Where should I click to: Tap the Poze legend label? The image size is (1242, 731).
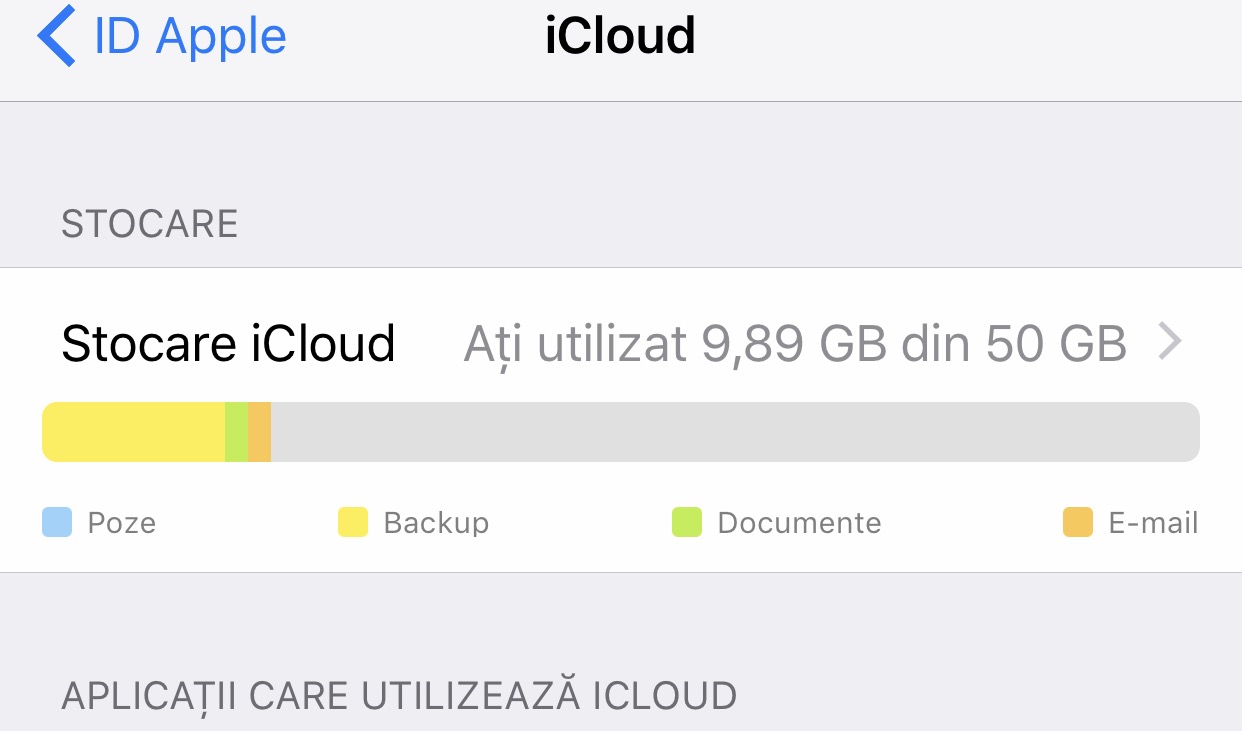tap(122, 523)
